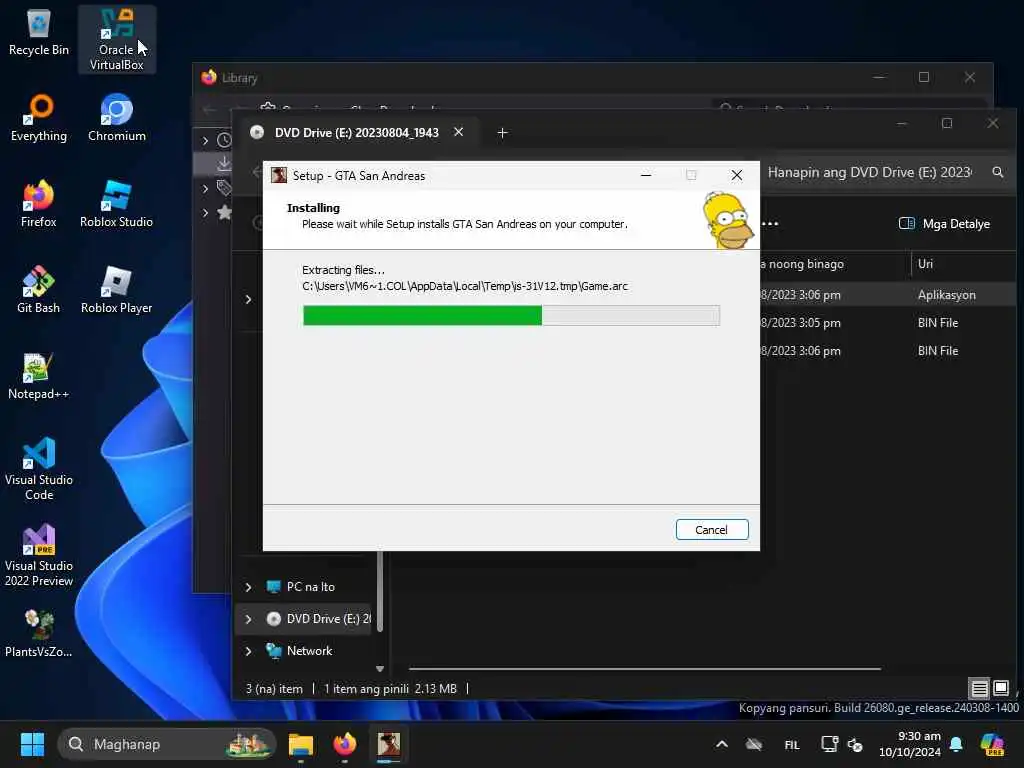Viewport: 1024px width, 768px height.
Task: Select the last BIN File row at 3:06 pm
Action: click(x=888, y=351)
